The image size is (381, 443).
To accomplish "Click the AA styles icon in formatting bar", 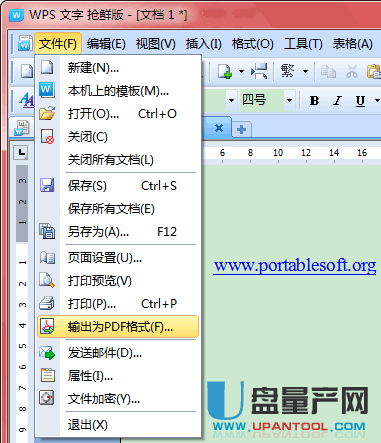I will [26, 99].
